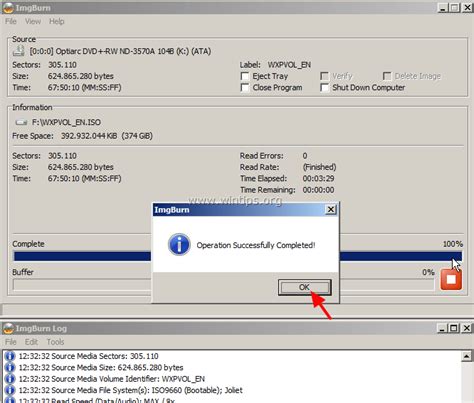
Task: Click the 100% complete percentage label
Action: pyautogui.click(x=453, y=244)
